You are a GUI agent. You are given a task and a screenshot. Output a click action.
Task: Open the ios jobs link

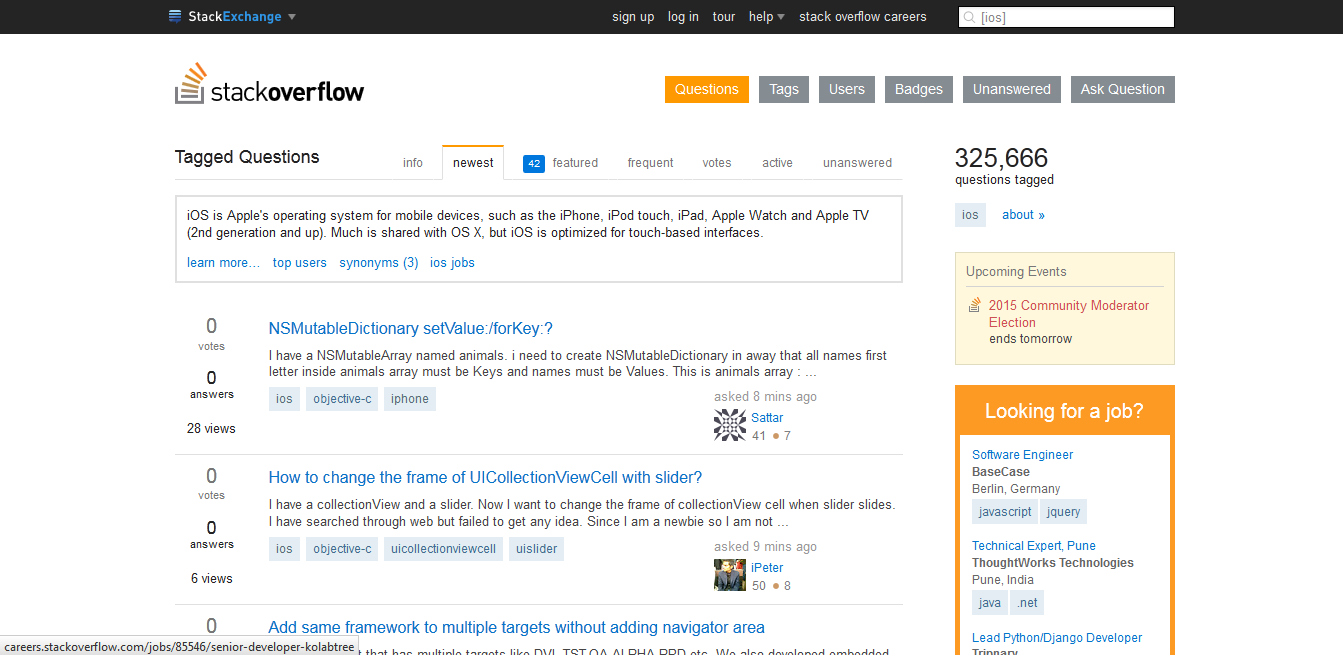pos(452,263)
